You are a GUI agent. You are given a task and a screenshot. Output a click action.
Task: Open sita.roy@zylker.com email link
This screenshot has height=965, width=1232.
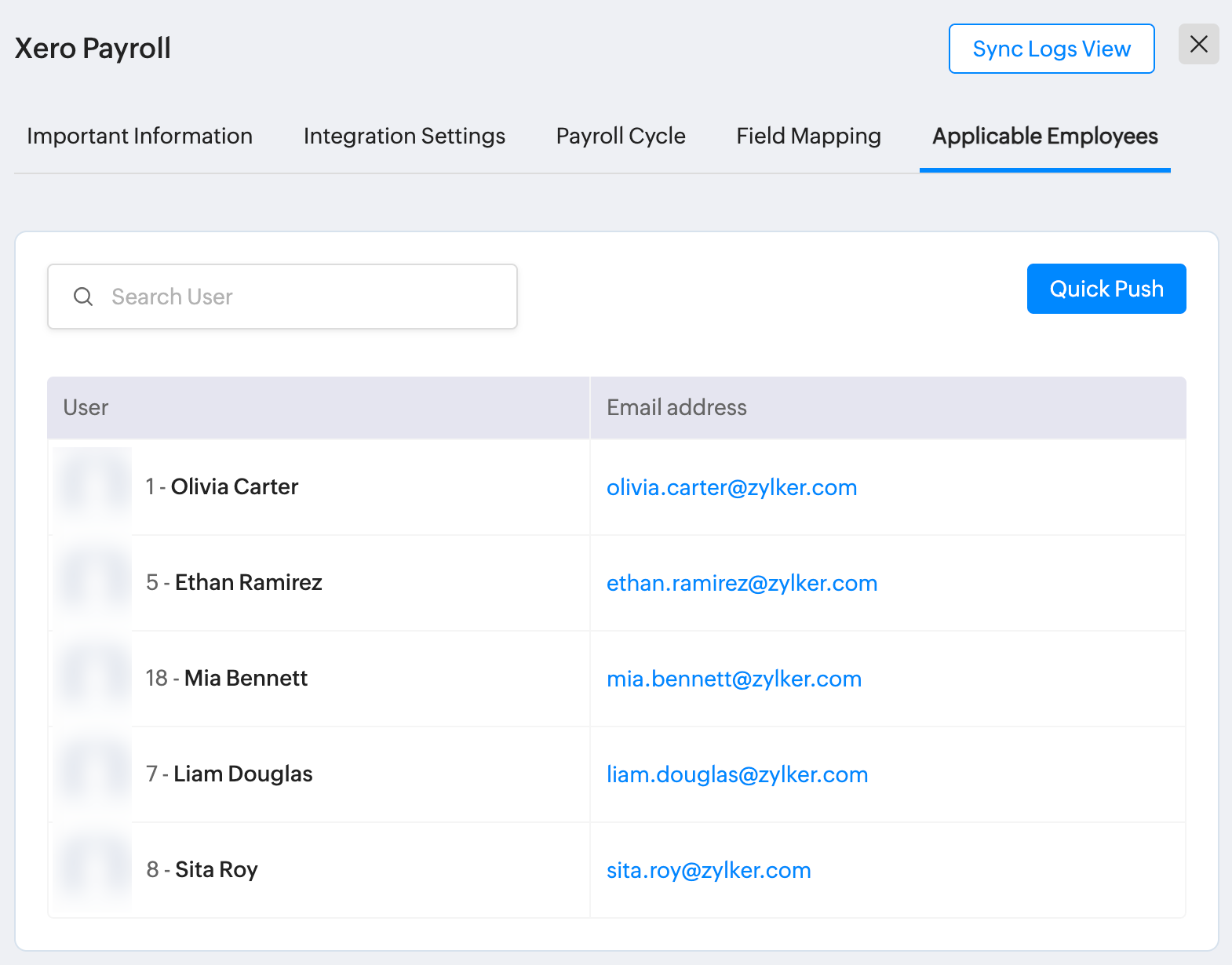tap(709, 870)
